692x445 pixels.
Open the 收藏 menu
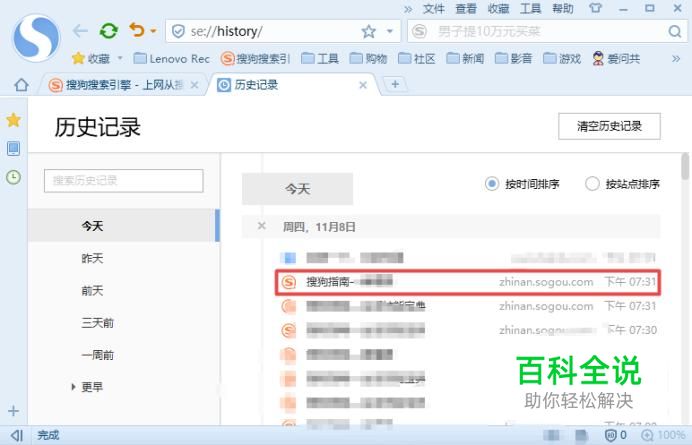(498, 9)
